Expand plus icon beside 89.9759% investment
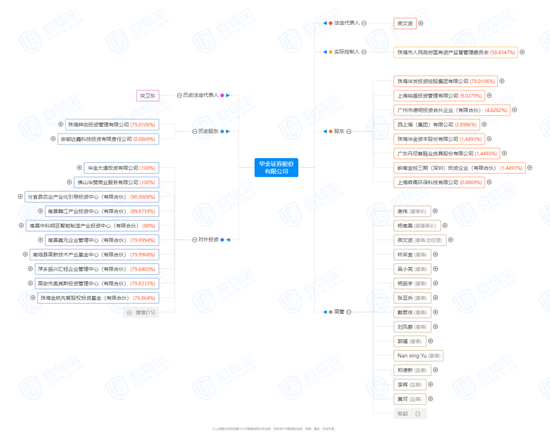This screenshot has height=437, width=550. [40, 211]
